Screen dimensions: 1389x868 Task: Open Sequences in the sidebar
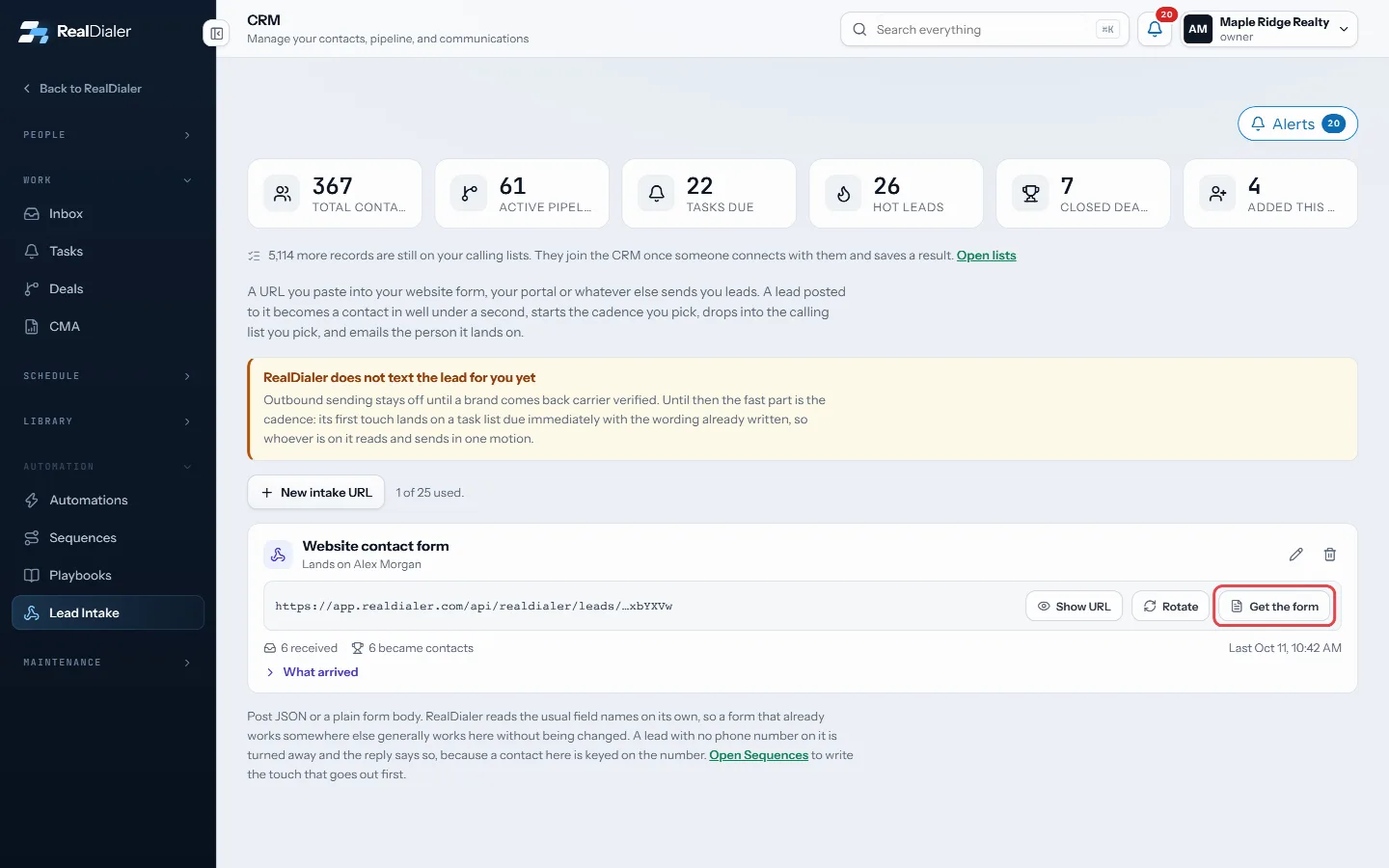(x=108, y=538)
